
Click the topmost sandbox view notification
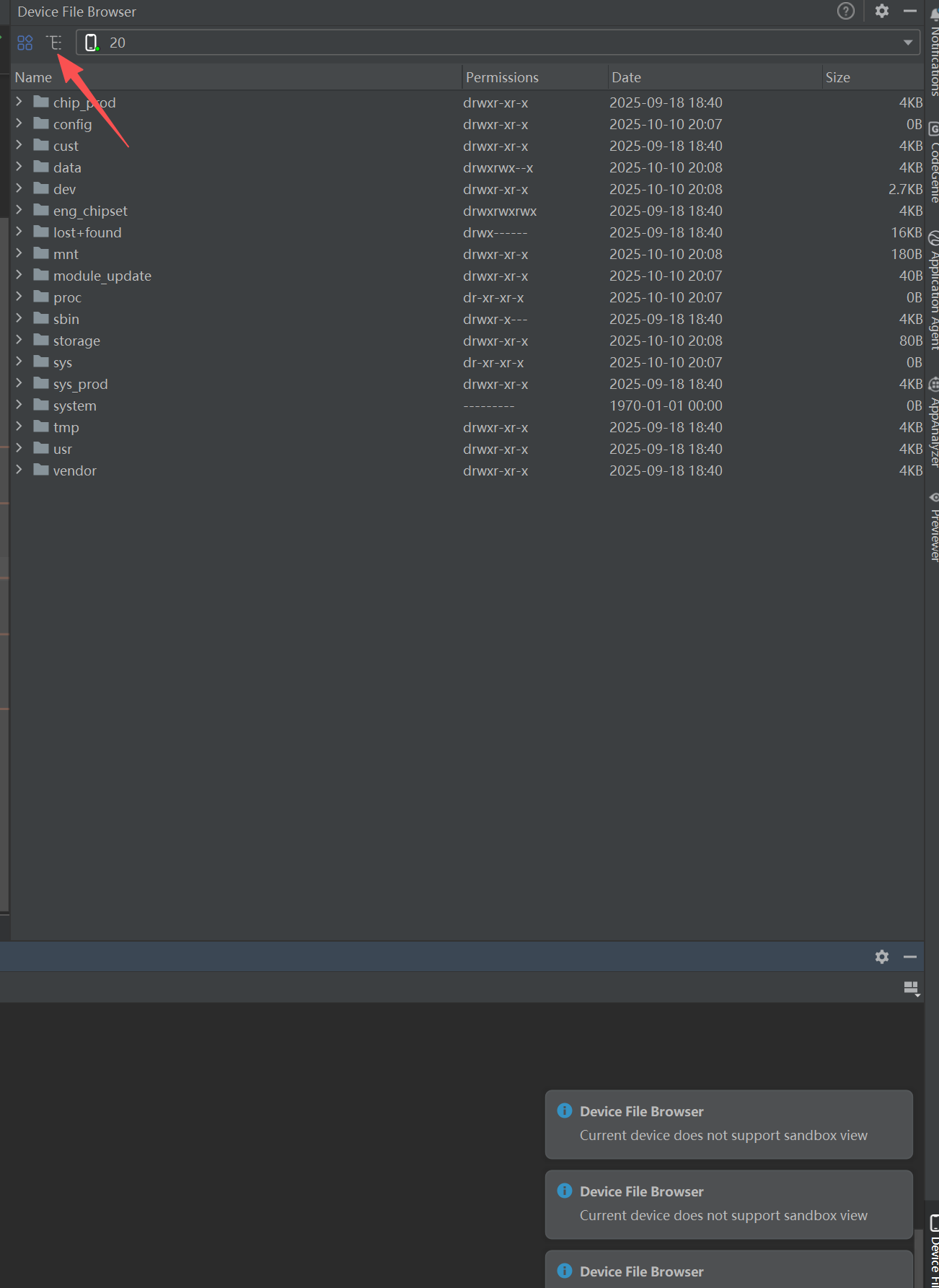coord(728,1124)
